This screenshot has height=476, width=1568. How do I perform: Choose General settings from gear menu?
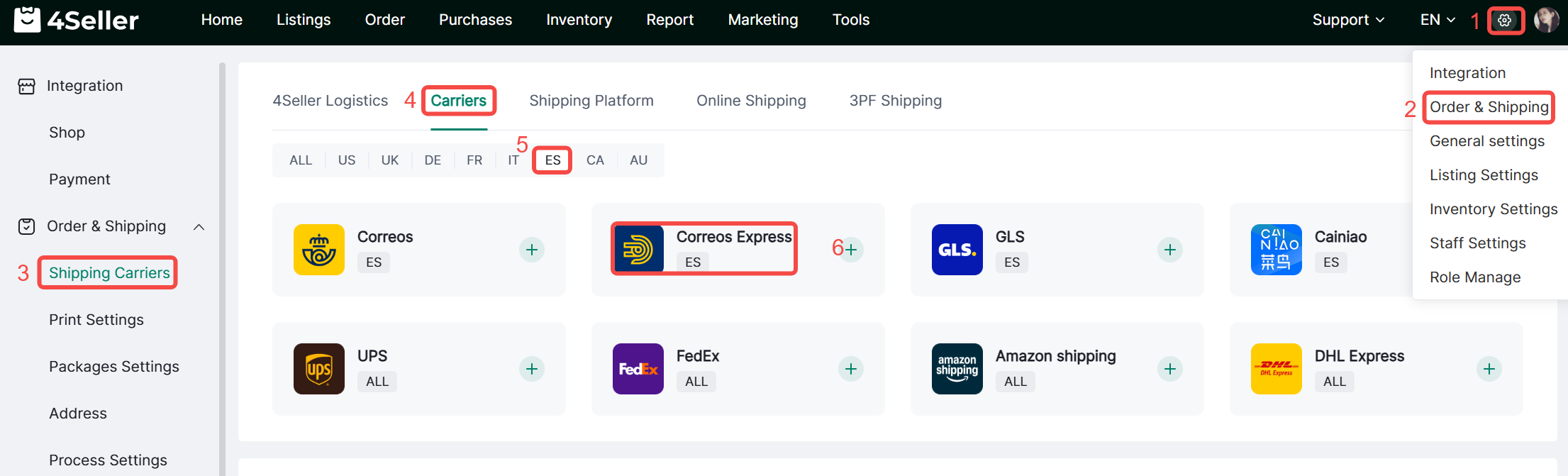(x=1486, y=141)
